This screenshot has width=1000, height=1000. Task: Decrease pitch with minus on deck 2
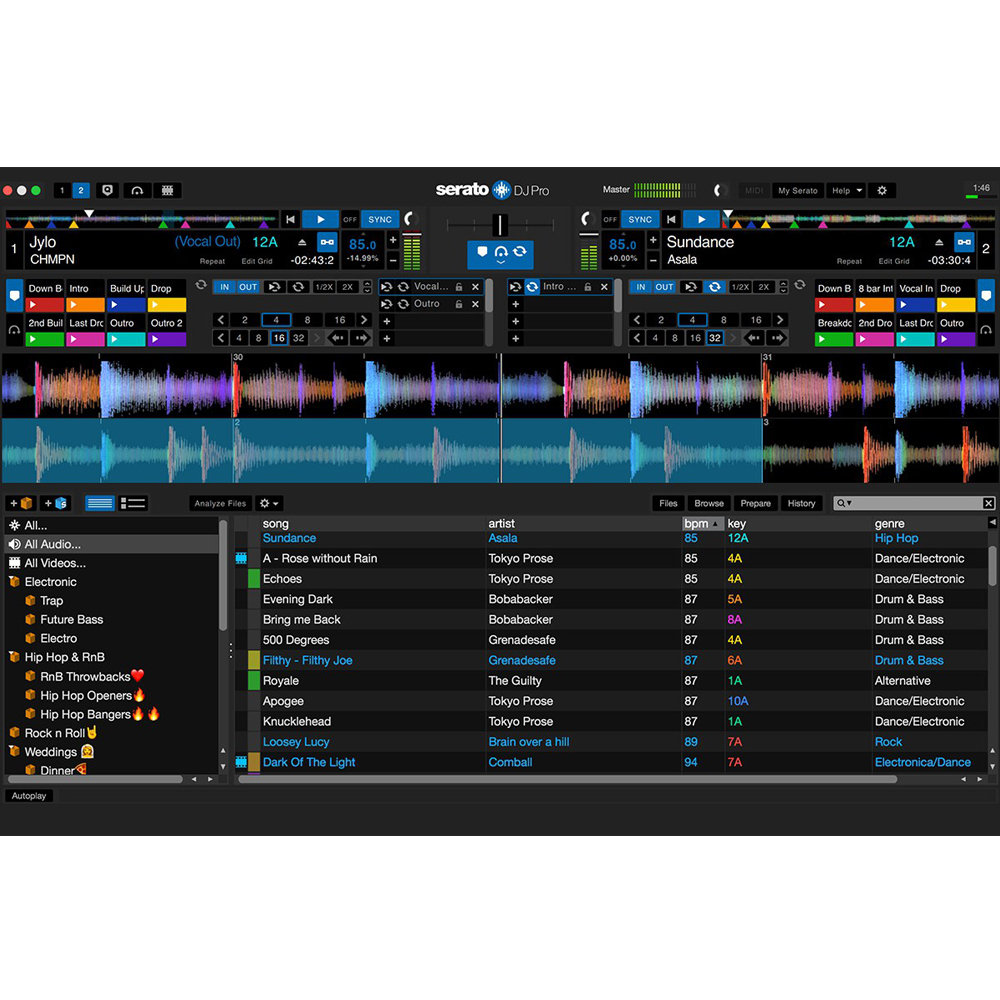[653, 260]
